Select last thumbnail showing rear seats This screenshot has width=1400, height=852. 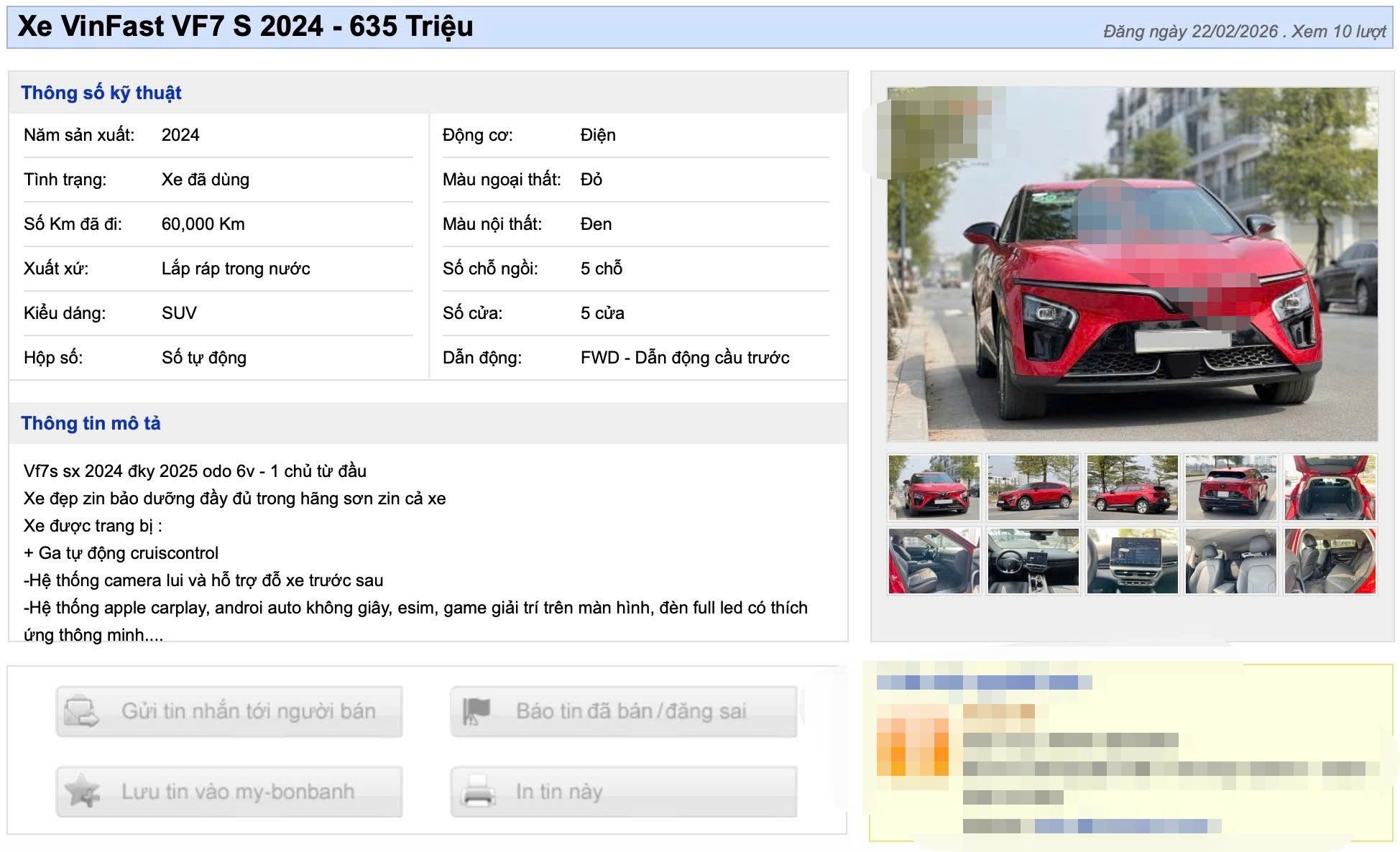pos(1330,561)
